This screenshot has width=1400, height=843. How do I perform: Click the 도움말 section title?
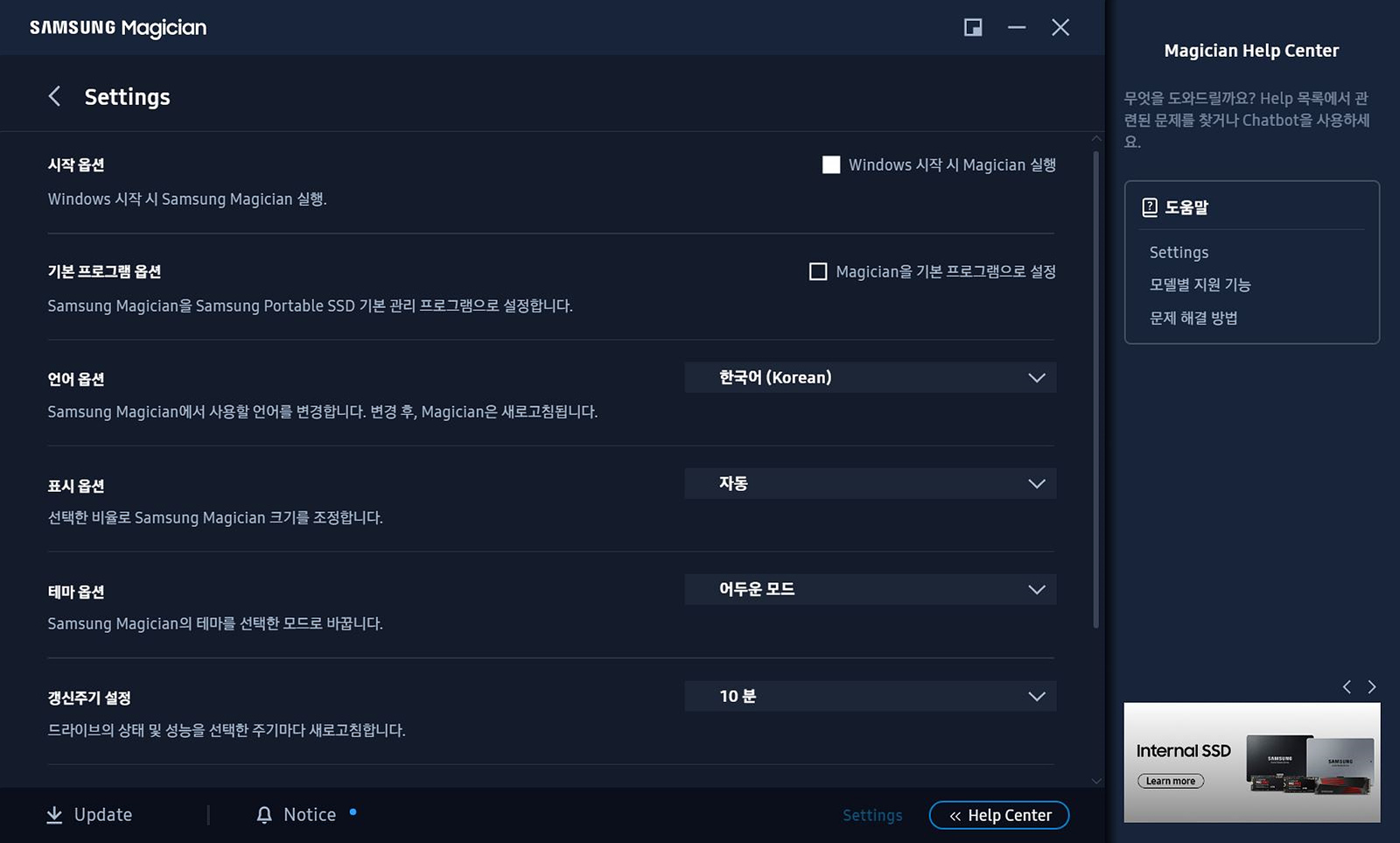click(x=1186, y=207)
